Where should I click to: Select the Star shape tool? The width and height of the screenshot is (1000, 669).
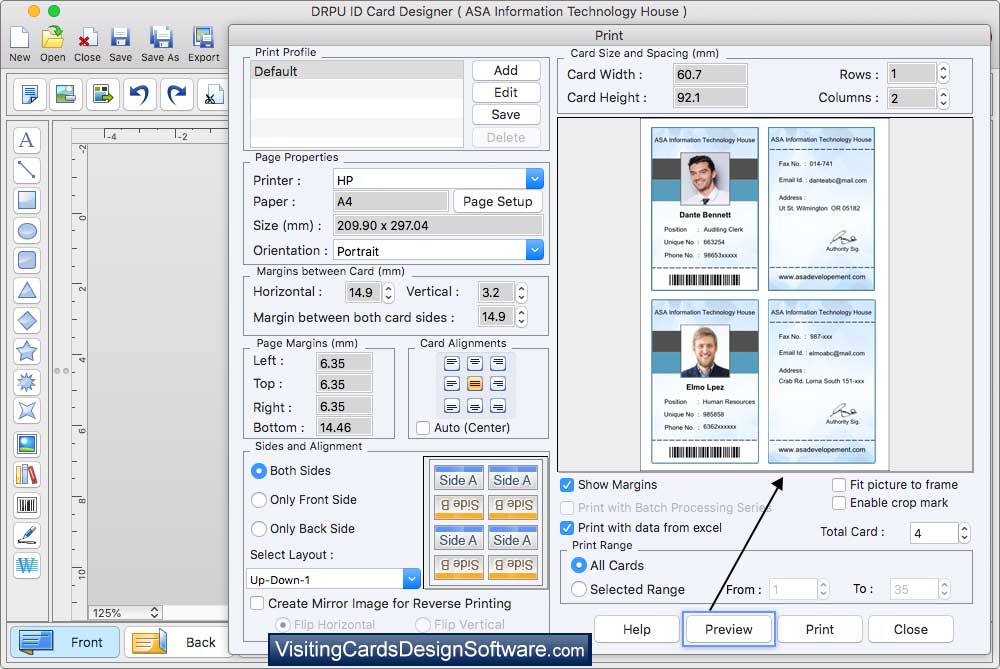click(27, 351)
